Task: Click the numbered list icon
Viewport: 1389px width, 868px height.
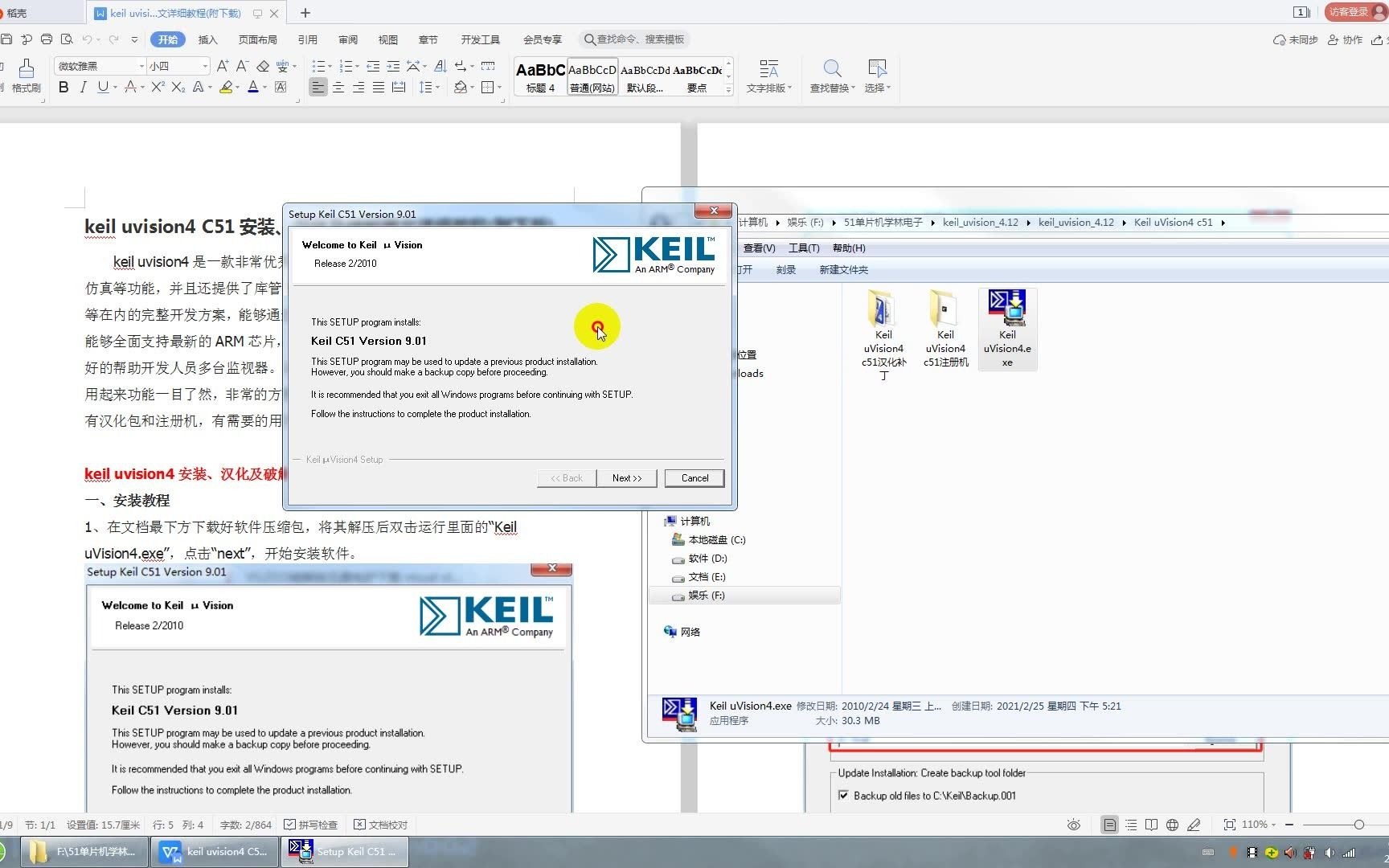Action: click(x=346, y=66)
